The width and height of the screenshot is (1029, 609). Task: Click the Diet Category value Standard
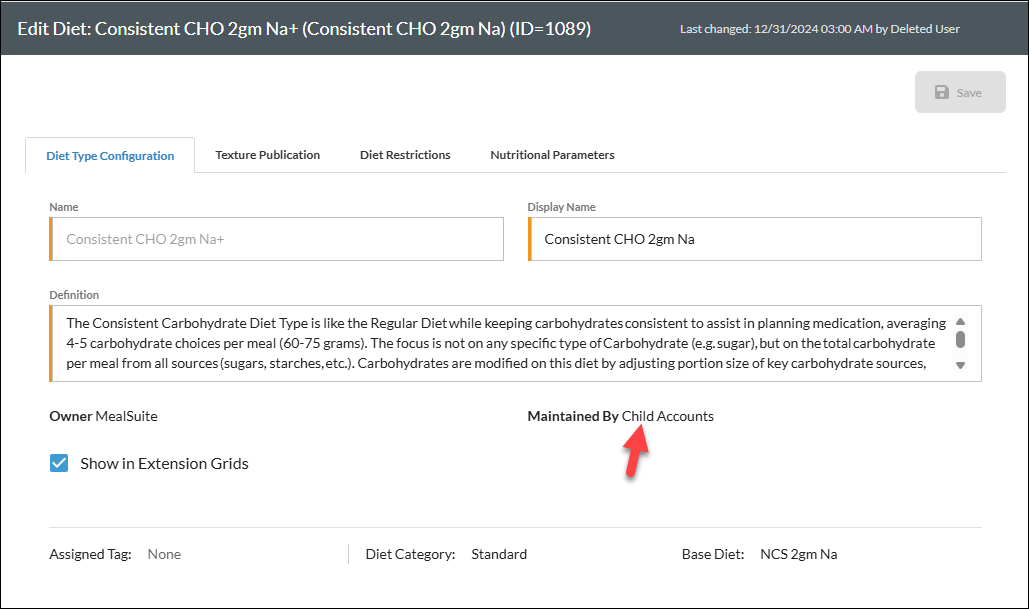point(499,554)
